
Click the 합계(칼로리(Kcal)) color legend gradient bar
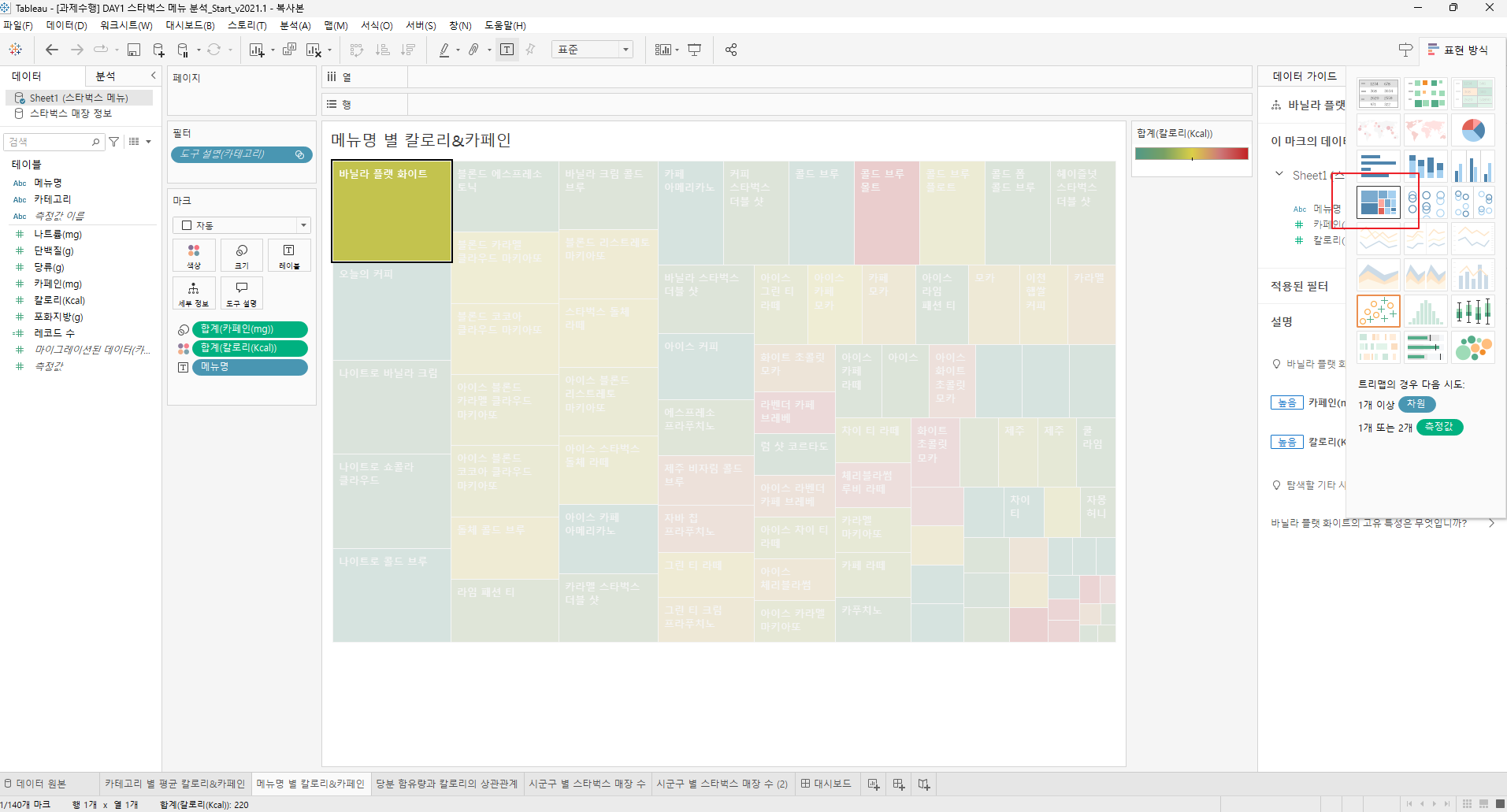click(x=1192, y=154)
